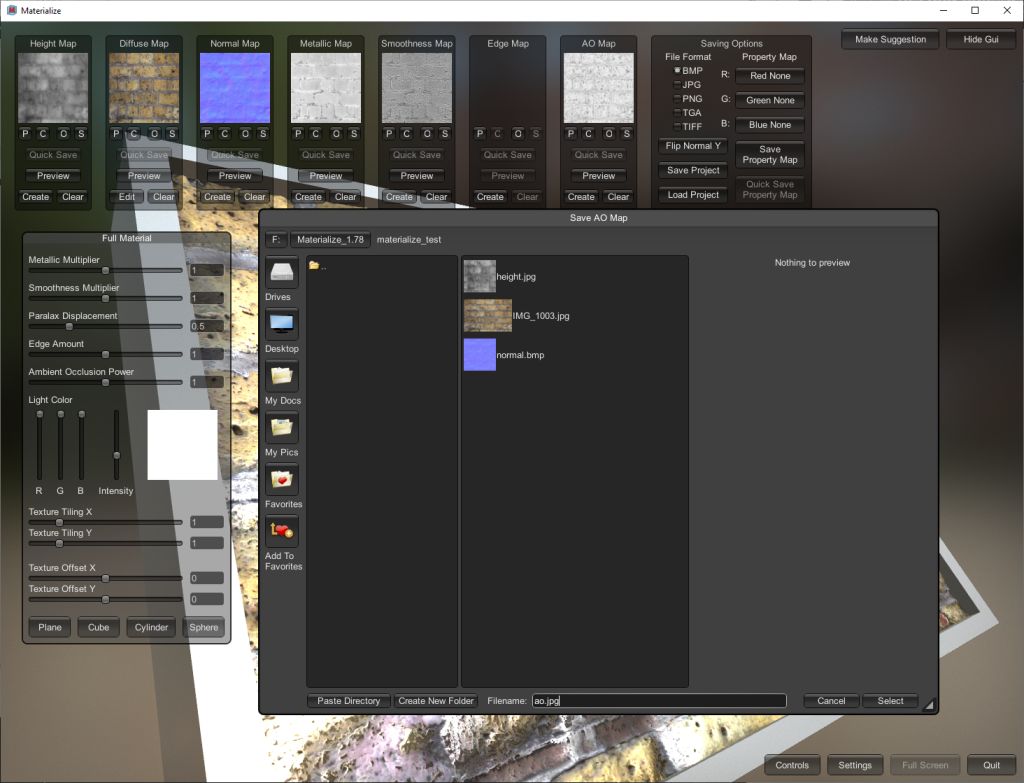Open the Red channel property dropdown

click(x=770, y=76)
